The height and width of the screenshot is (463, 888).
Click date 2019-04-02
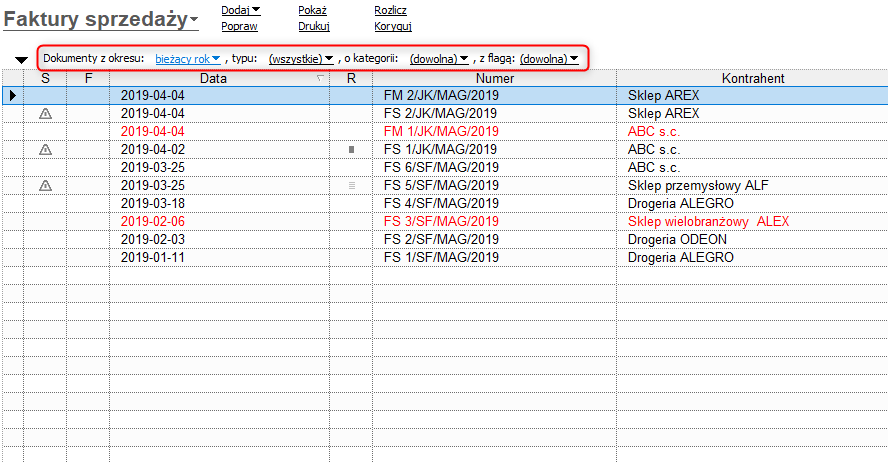point(152,149)
